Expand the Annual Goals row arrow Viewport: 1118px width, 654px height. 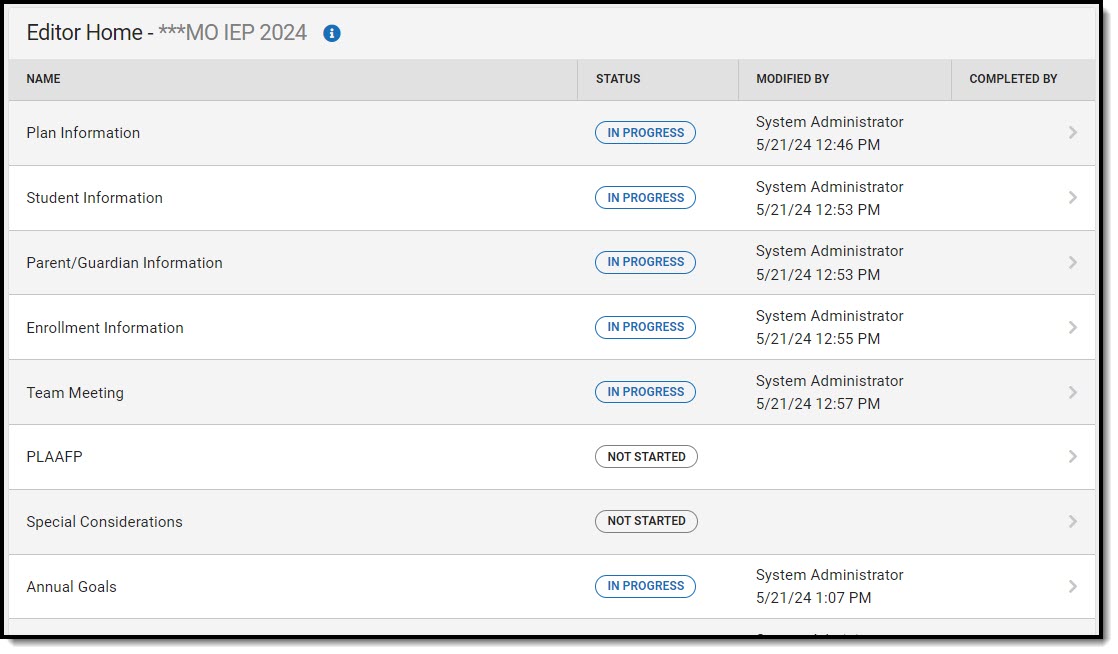point(1072,587)
